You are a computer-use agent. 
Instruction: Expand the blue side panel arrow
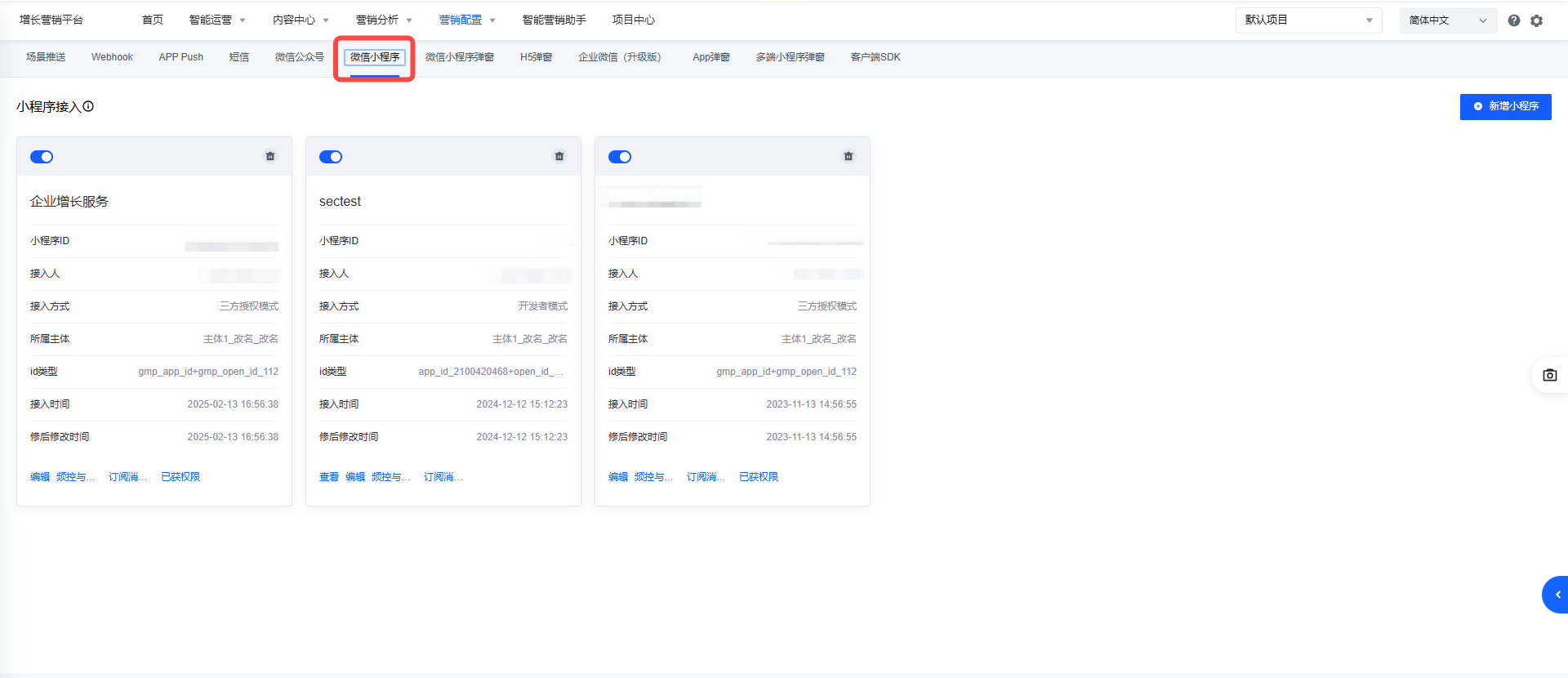click(x=1557, y=595)
